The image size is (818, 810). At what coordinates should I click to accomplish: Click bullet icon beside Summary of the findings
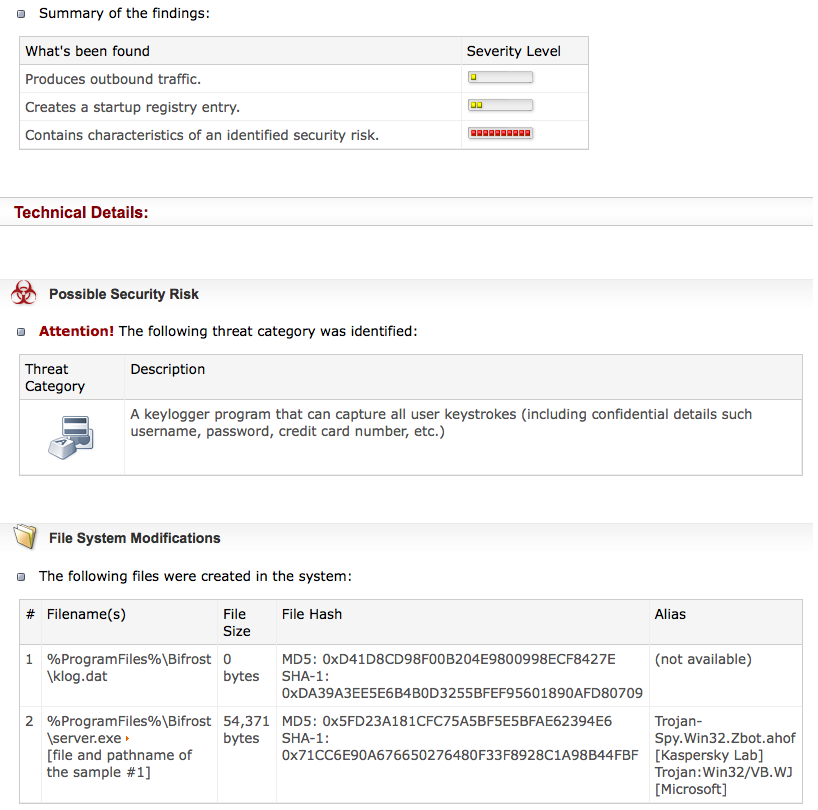click(23, 14)
